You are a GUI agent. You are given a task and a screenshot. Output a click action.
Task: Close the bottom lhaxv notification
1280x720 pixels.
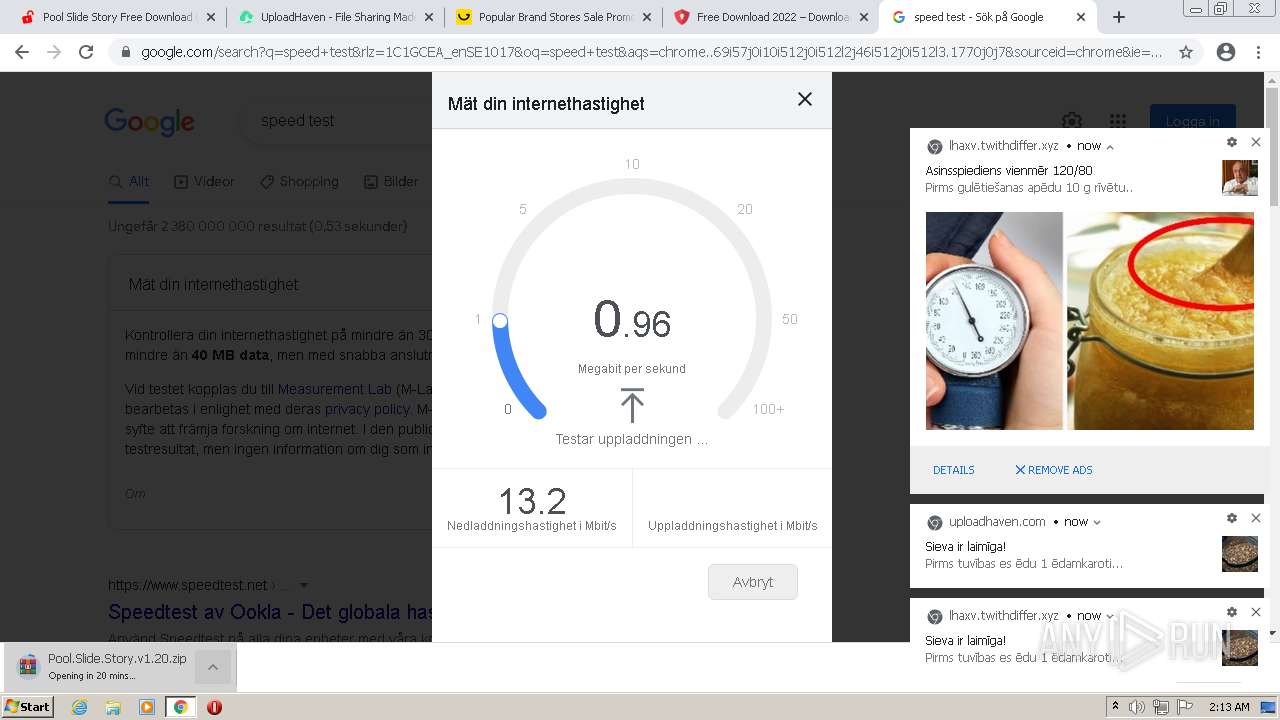point(1256,612)
